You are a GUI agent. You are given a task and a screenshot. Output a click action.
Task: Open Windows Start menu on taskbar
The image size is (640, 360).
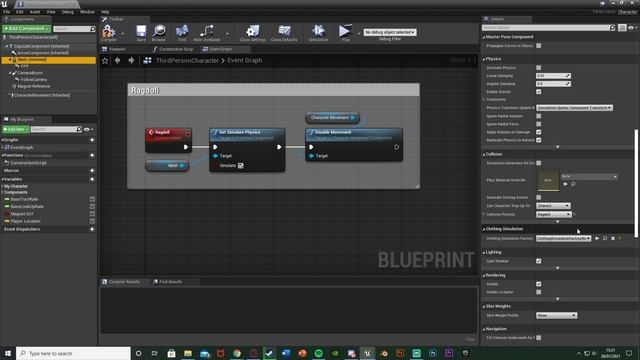7,353
